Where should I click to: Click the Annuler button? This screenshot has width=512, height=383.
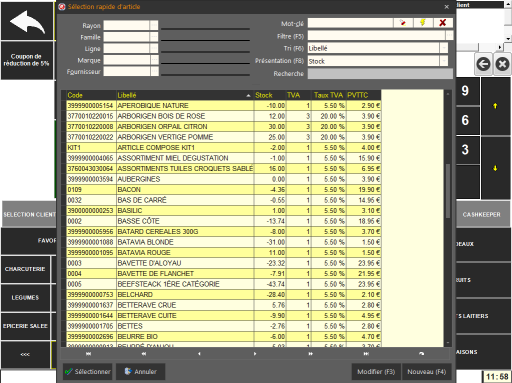(140, 372)
